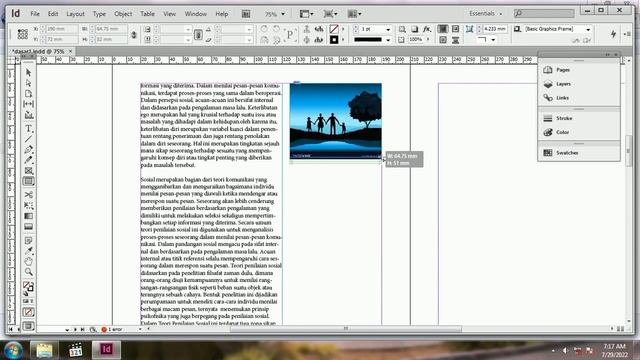
Task: Select the Gap tool
Action: (x=28, y=104)
